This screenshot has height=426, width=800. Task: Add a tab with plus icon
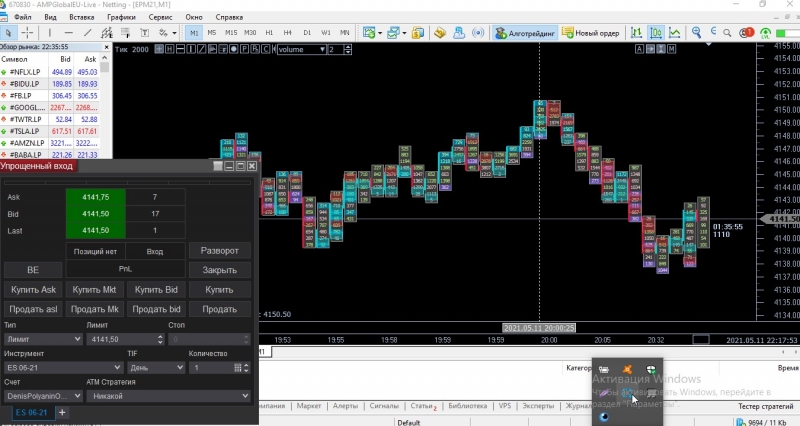[62, 412]
